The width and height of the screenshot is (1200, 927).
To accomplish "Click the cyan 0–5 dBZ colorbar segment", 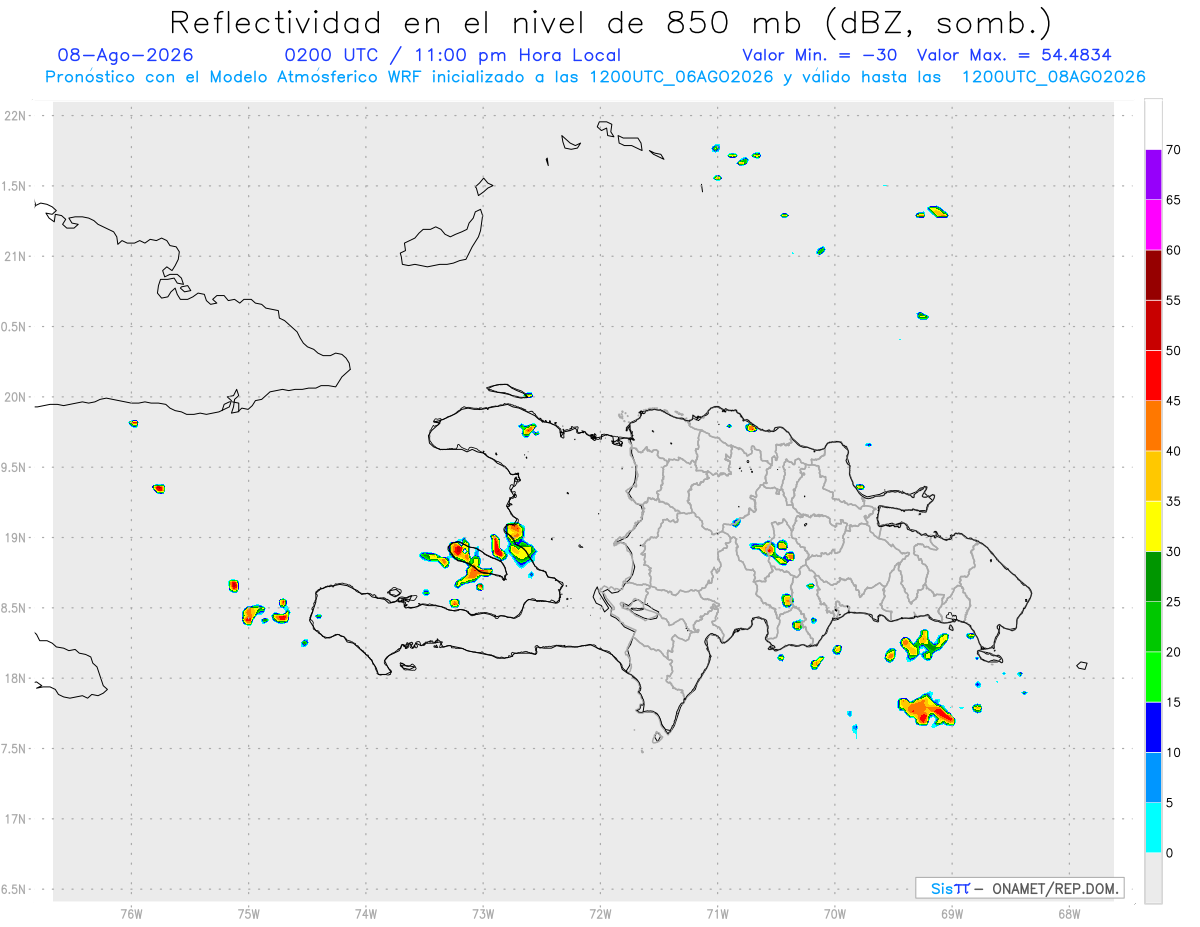I will click(x=1153, y=828).
